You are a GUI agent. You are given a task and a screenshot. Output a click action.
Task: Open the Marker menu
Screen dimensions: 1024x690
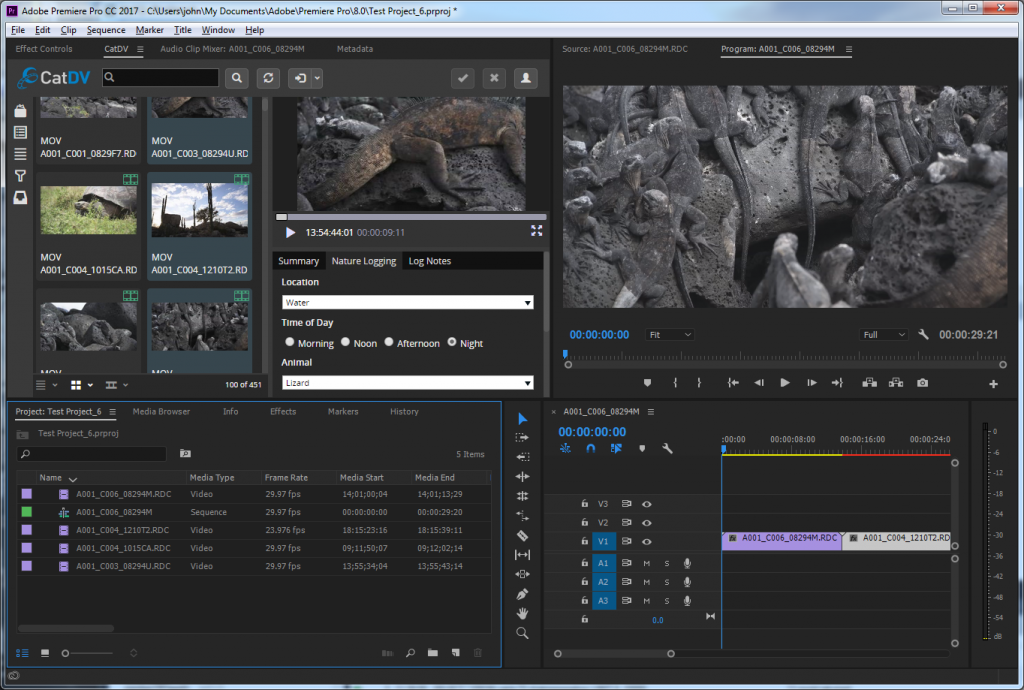150,30
